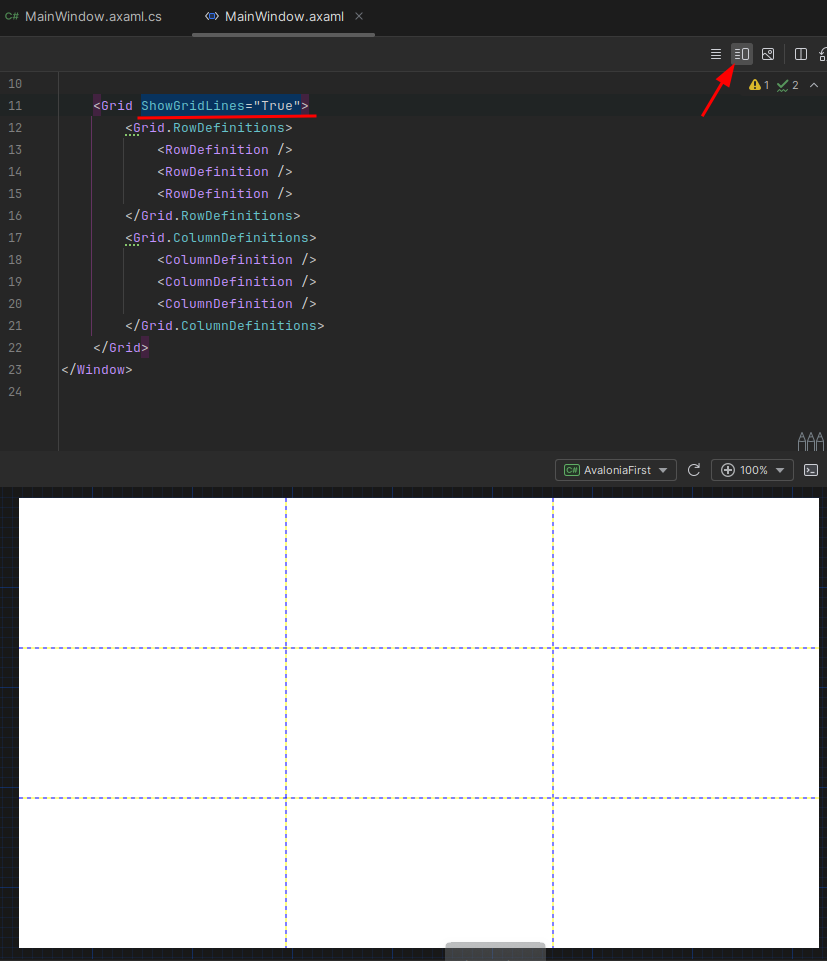Click the green typo check indicator
The image size is (827, 961).
(787, 85)
